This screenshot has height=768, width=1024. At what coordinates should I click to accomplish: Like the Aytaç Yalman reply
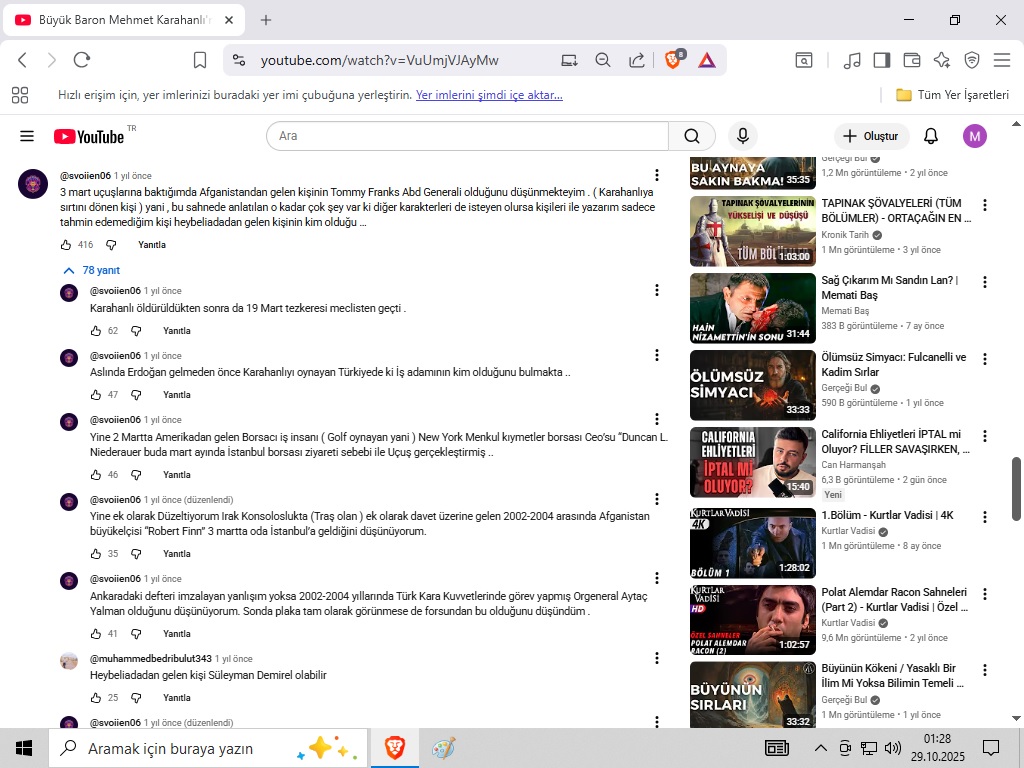96,634
